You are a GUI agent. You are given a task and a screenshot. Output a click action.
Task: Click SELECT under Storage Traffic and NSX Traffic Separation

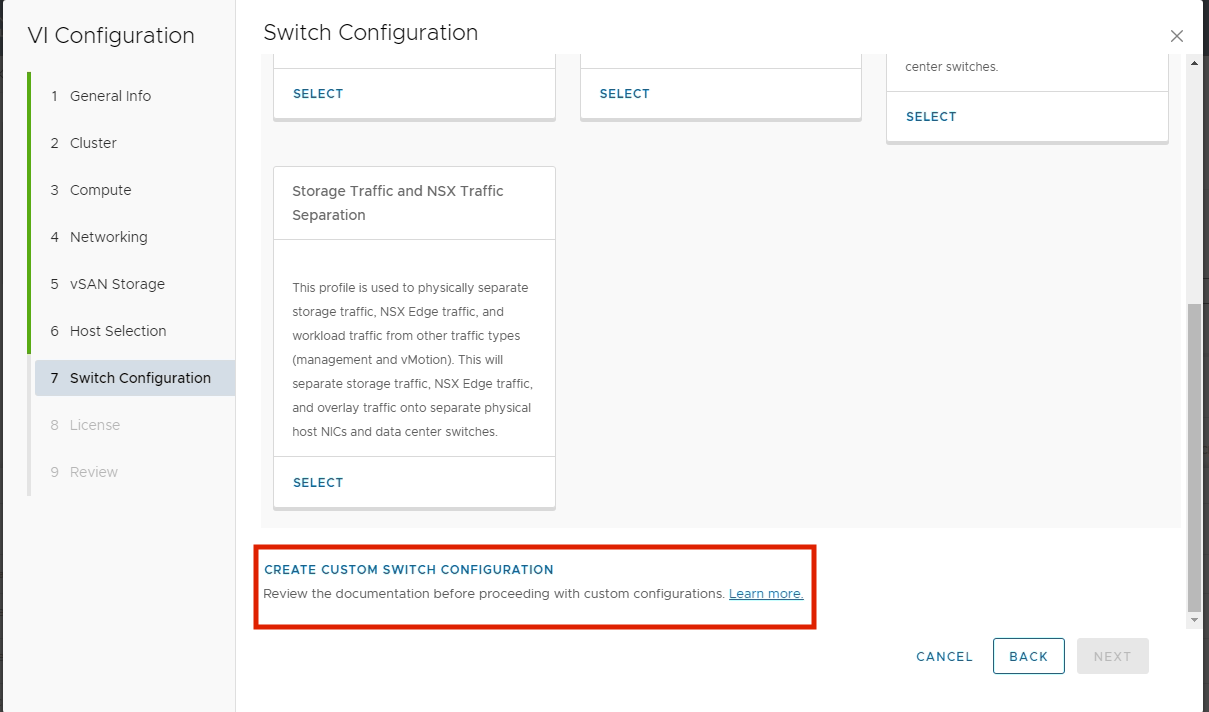(318, 482)
